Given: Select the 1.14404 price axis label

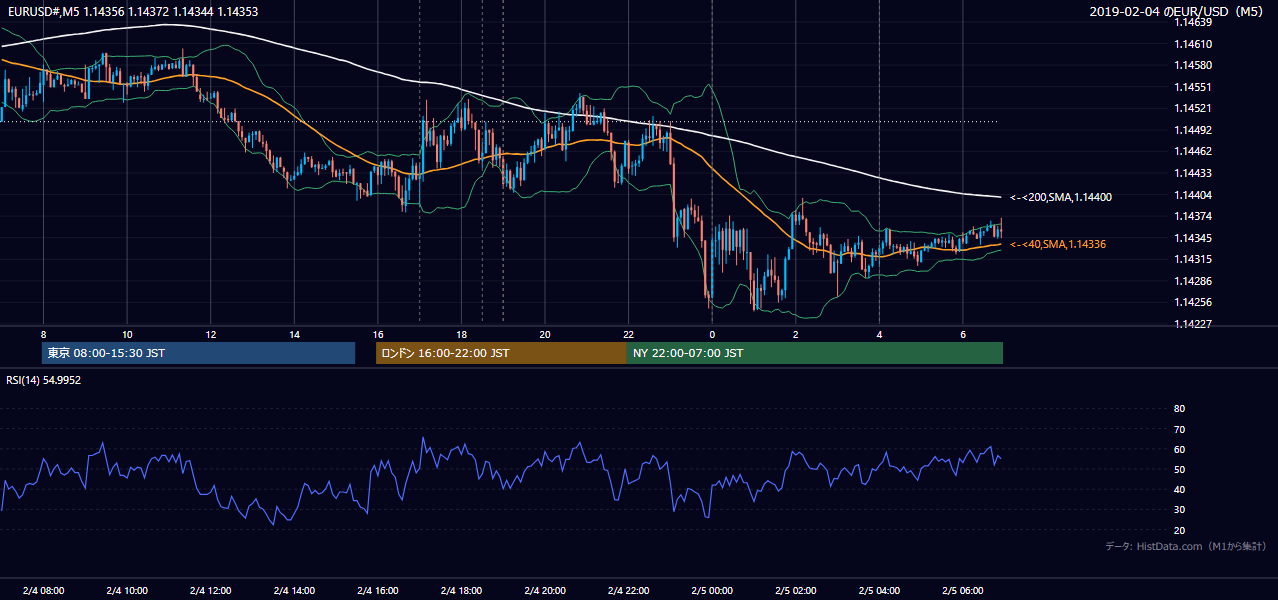Looking at the screenshot, I should [1194, 195].
